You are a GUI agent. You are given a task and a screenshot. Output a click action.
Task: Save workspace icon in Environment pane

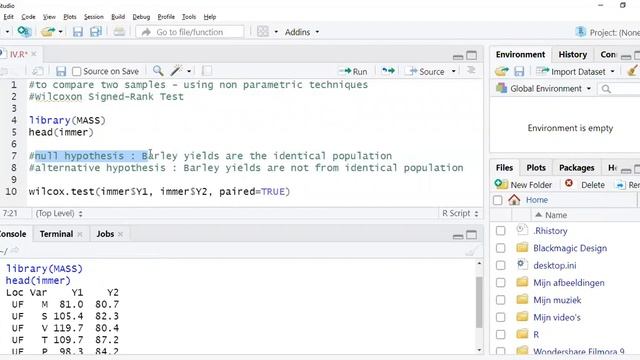519,72
